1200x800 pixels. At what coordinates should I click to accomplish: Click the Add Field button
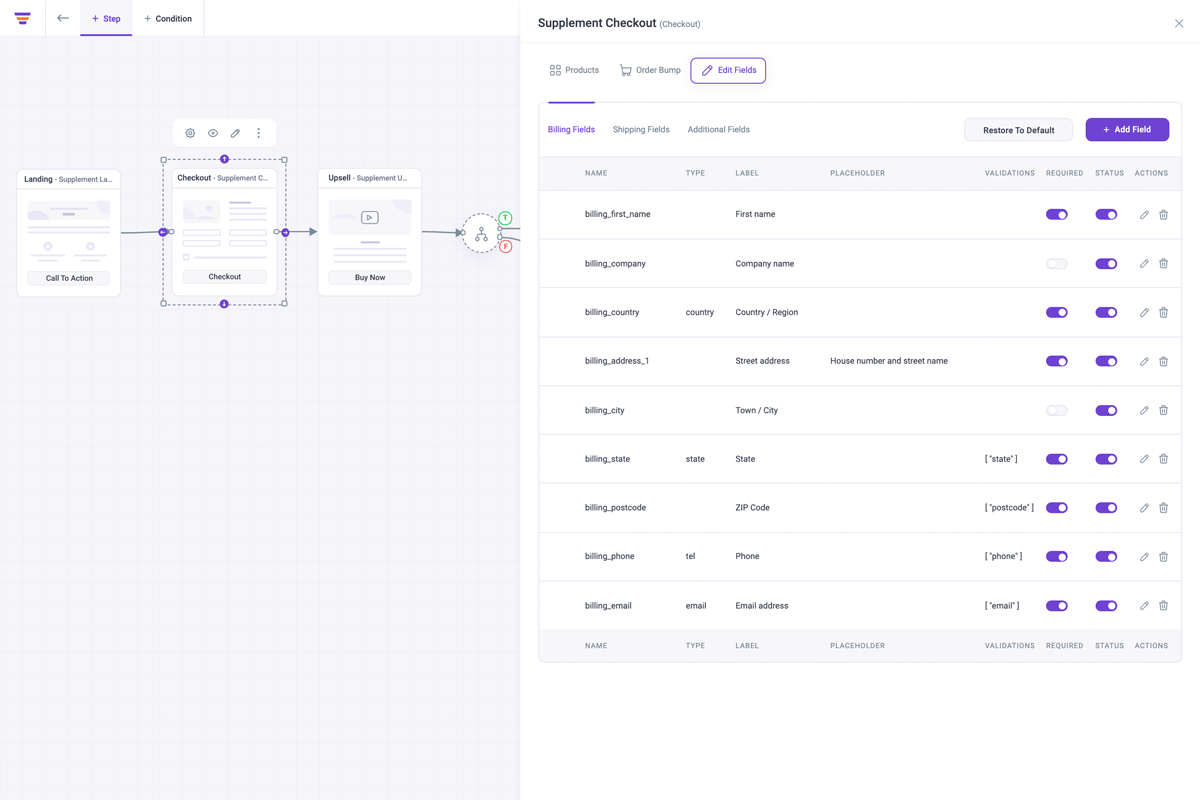point(1127,130)
